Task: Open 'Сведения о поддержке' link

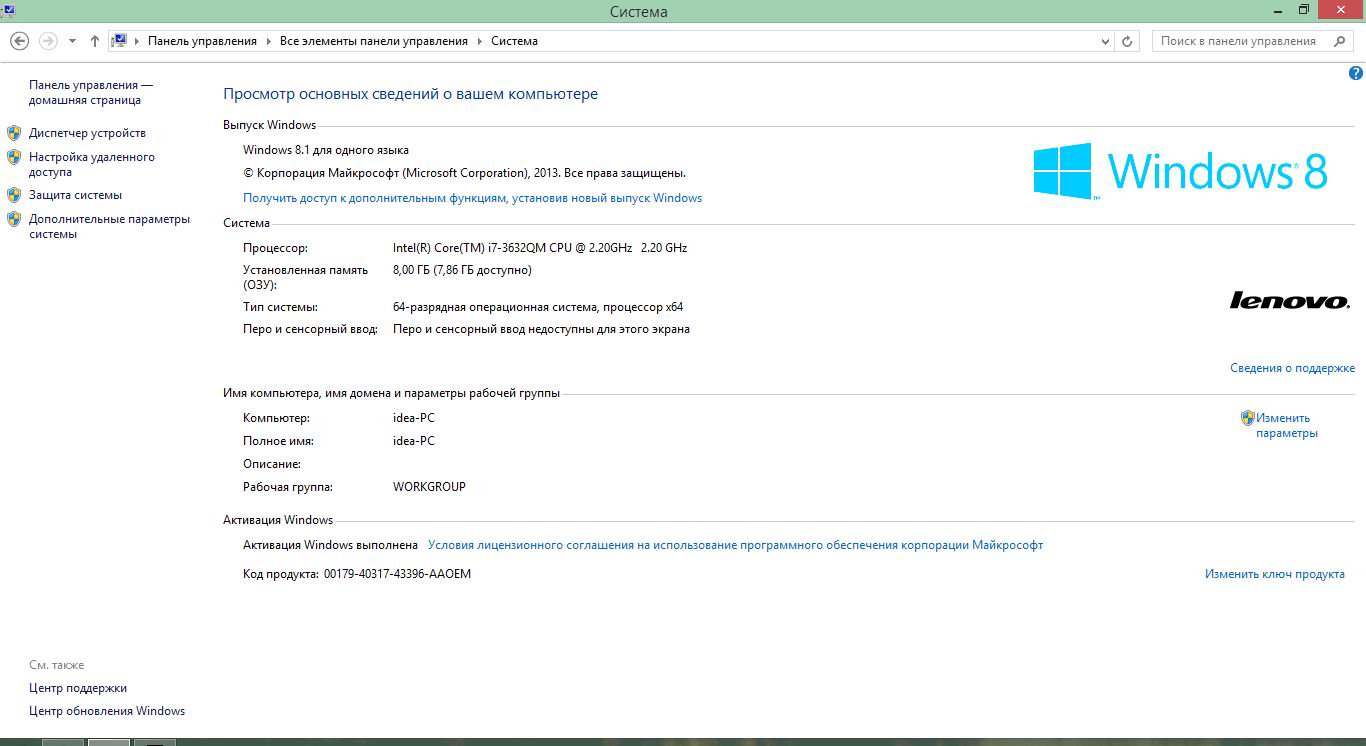Action: 1292,368
